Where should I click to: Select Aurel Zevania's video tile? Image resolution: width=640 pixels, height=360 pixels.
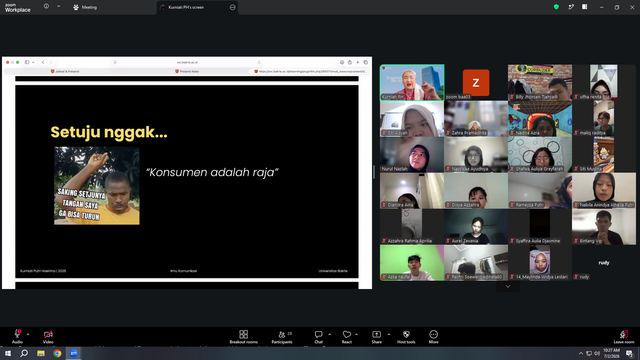(476, 227)
